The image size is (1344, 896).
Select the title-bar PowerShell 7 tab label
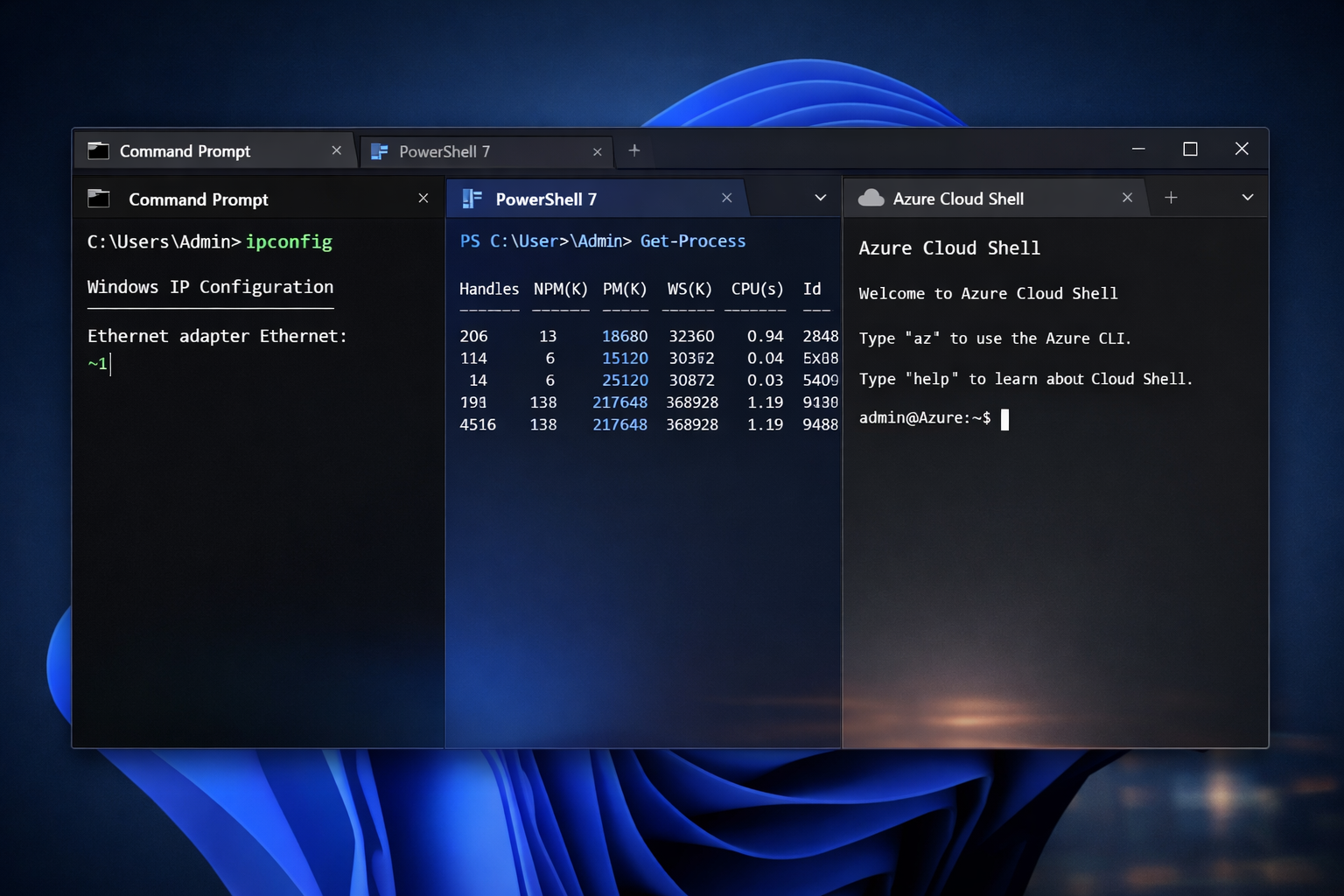coord(444,151)
